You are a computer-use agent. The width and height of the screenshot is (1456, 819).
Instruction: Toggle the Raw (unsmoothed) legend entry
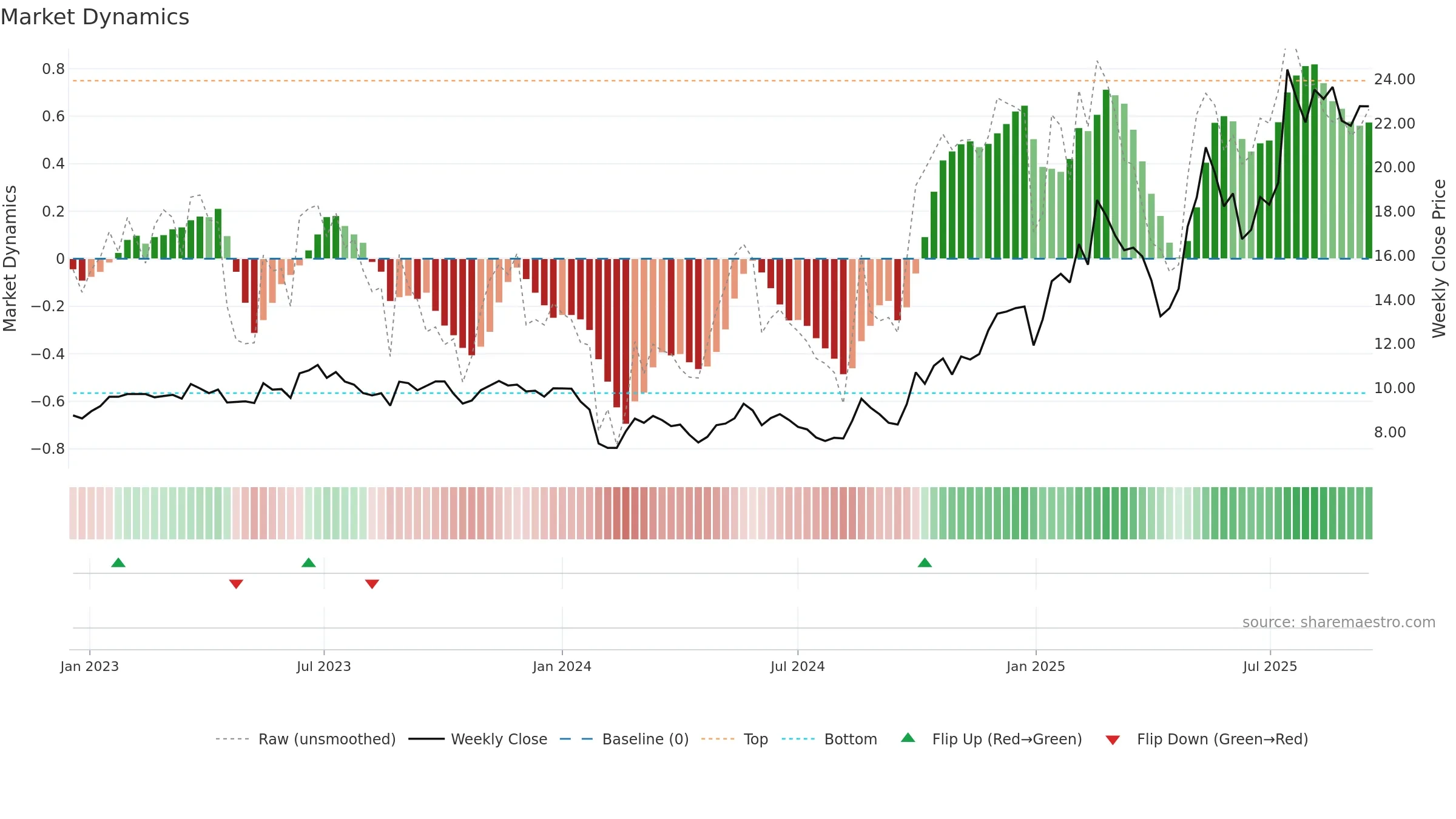(x=306, y=739)
